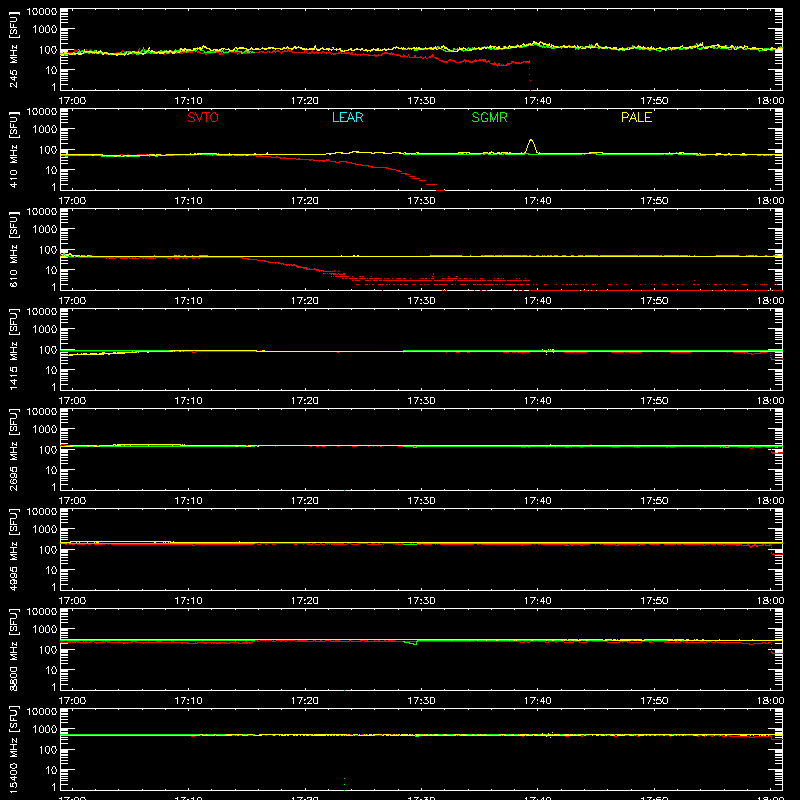The width and height of the screenshot is (800, 800).
Task: Select the 15400 MHz [SFU] axis title
Action: pos(13,749)
